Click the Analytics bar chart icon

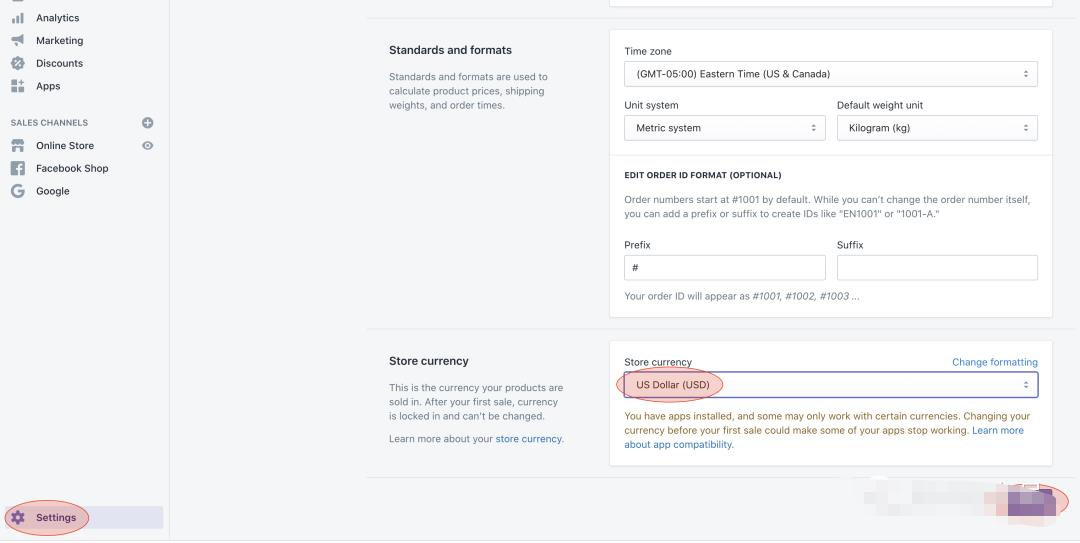tap(17, 18)
